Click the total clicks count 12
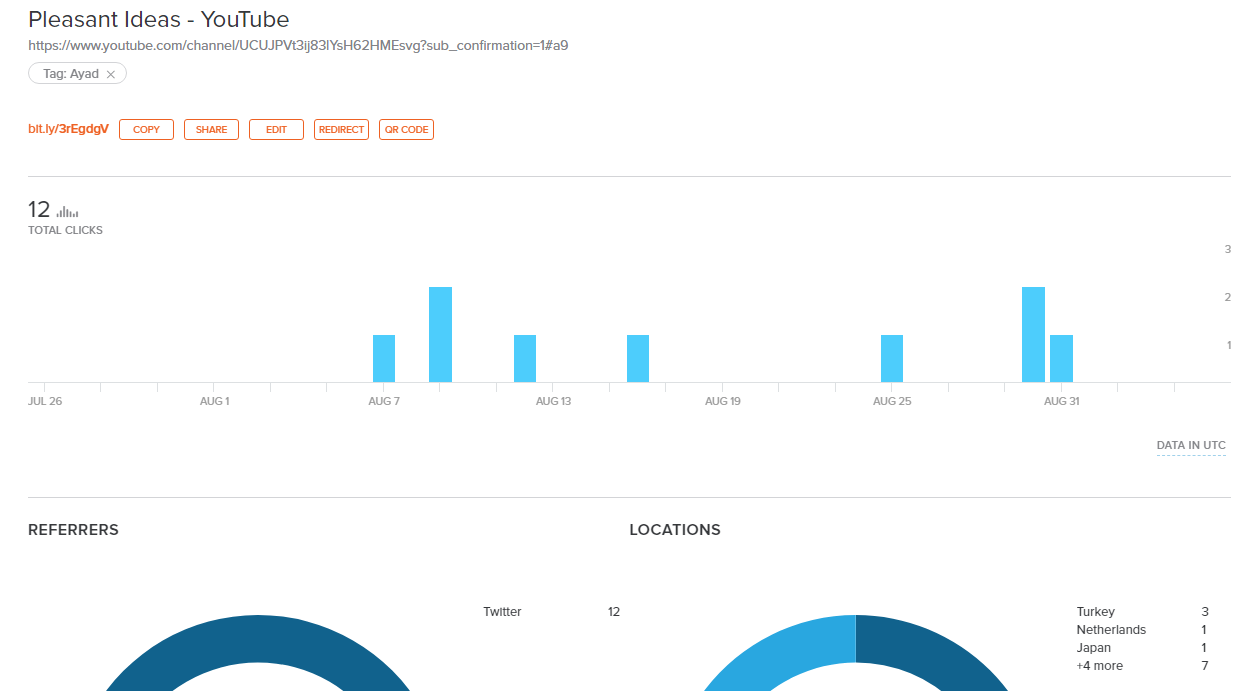This screenshot has height=691, width=1259. point(39,210)
